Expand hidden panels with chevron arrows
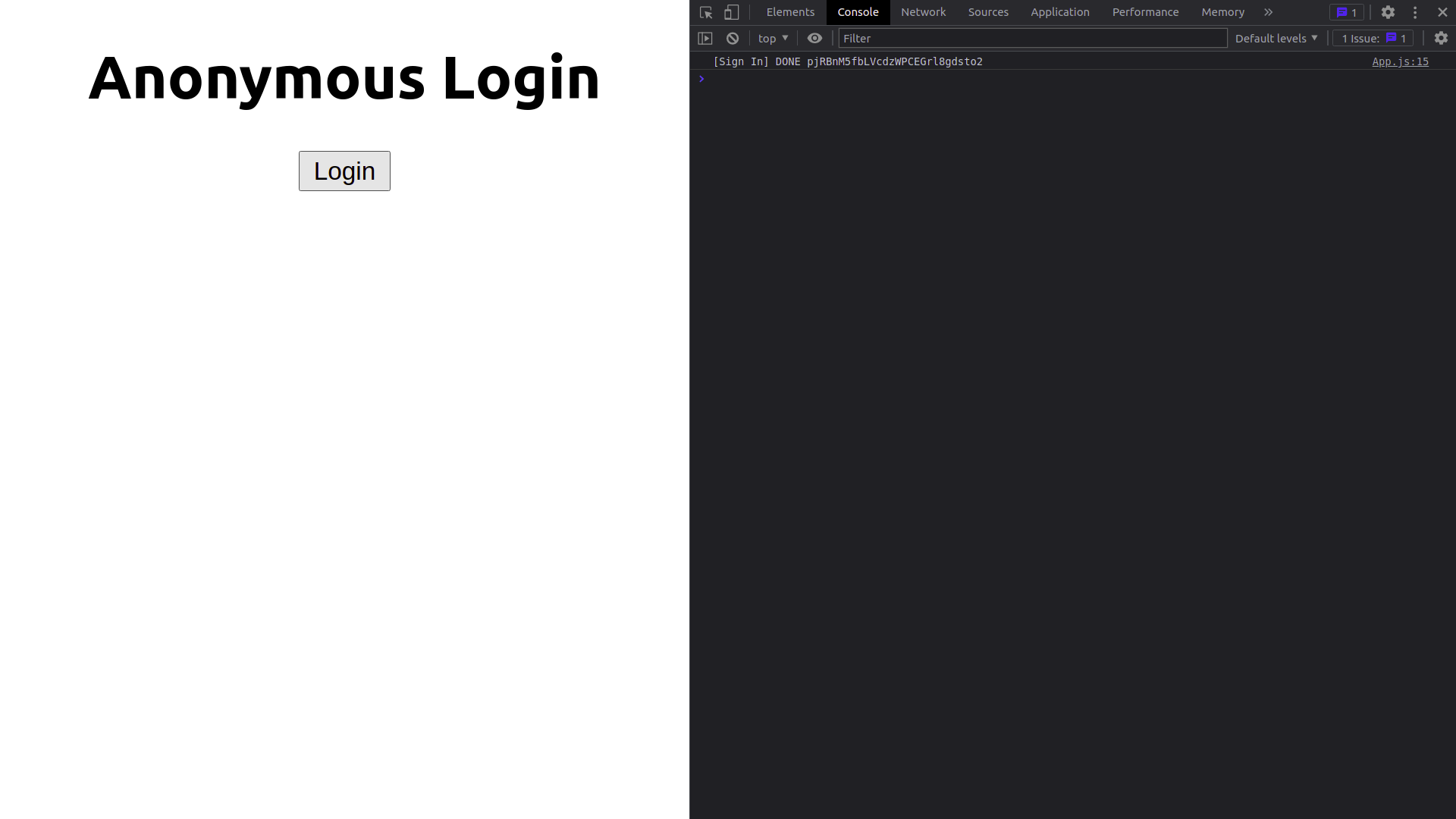The width and height of the screenshot is (1456, 819). click(1268, 12)
